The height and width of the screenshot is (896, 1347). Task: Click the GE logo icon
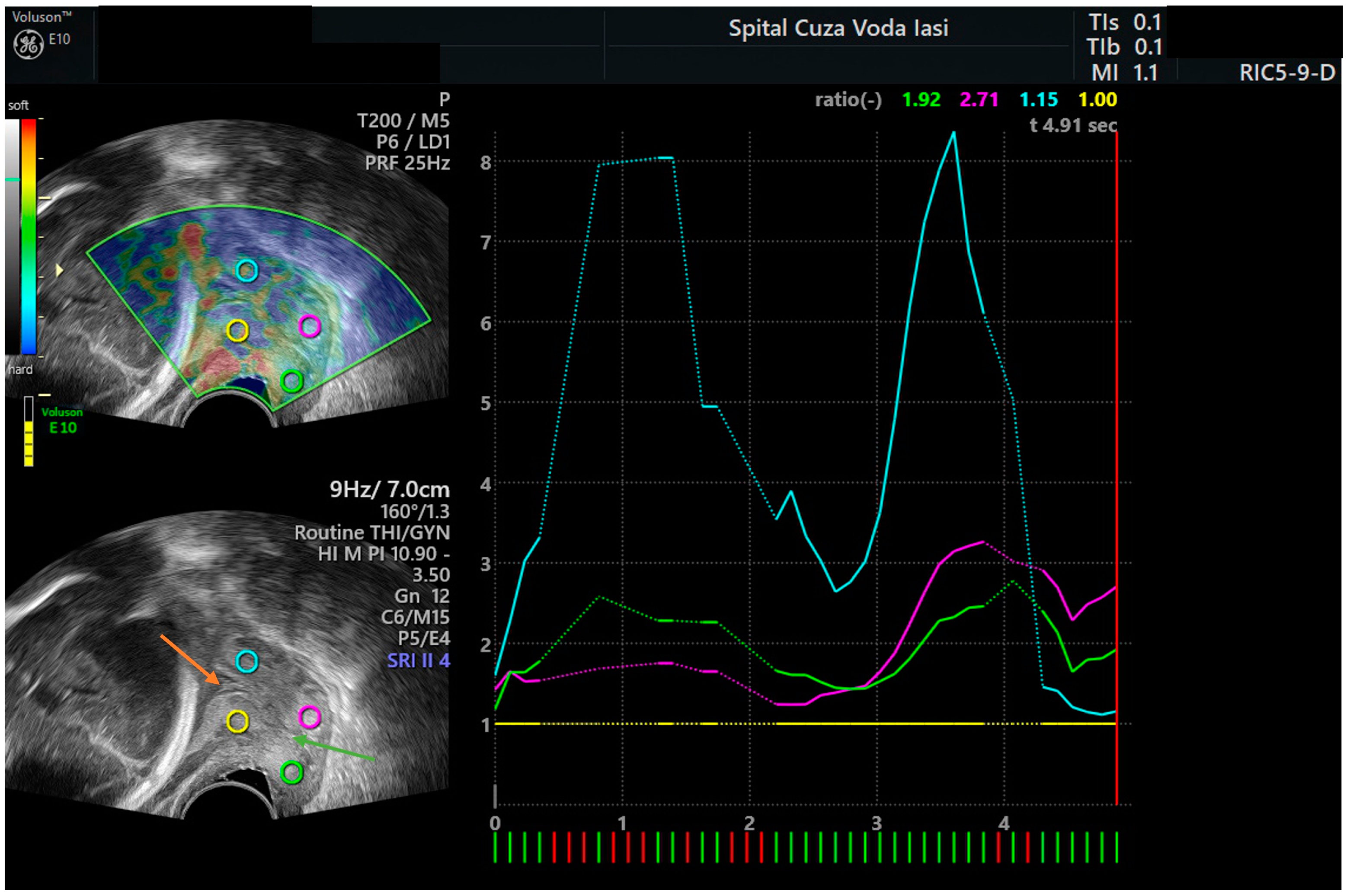[28, 45]
